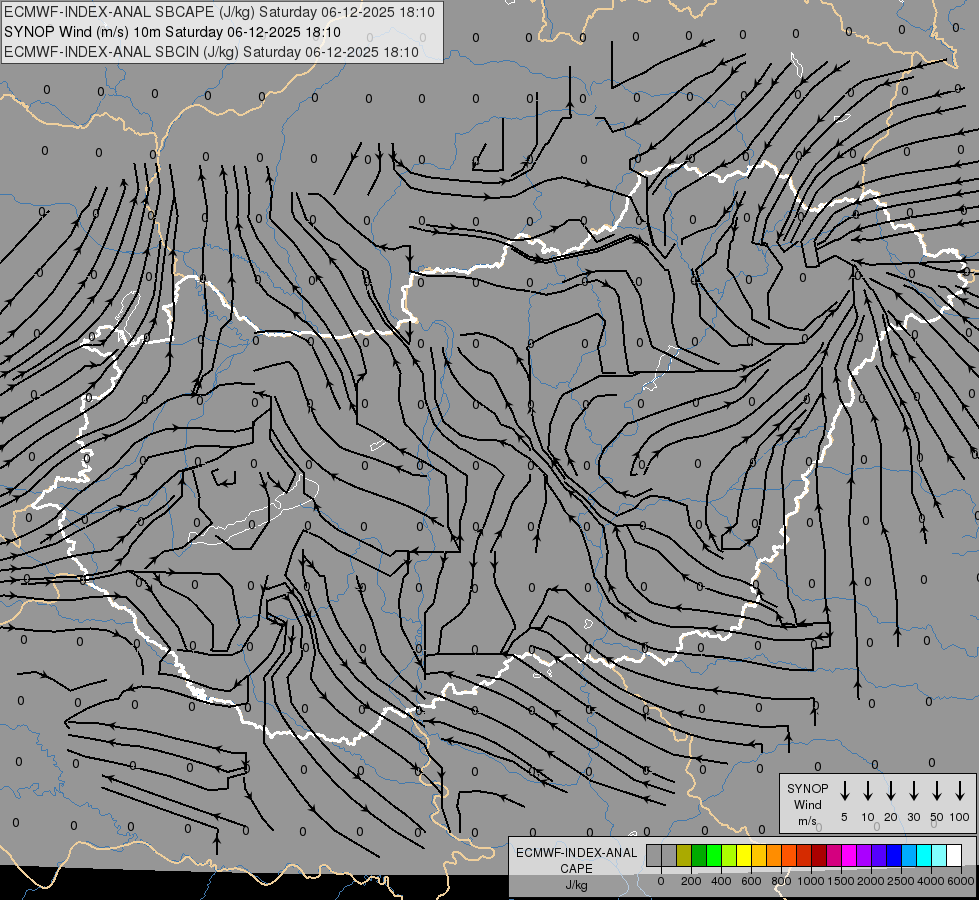Click the wind arrow above the 100 label
Viewport: 979px width, 900px height.
coord(960,791)
